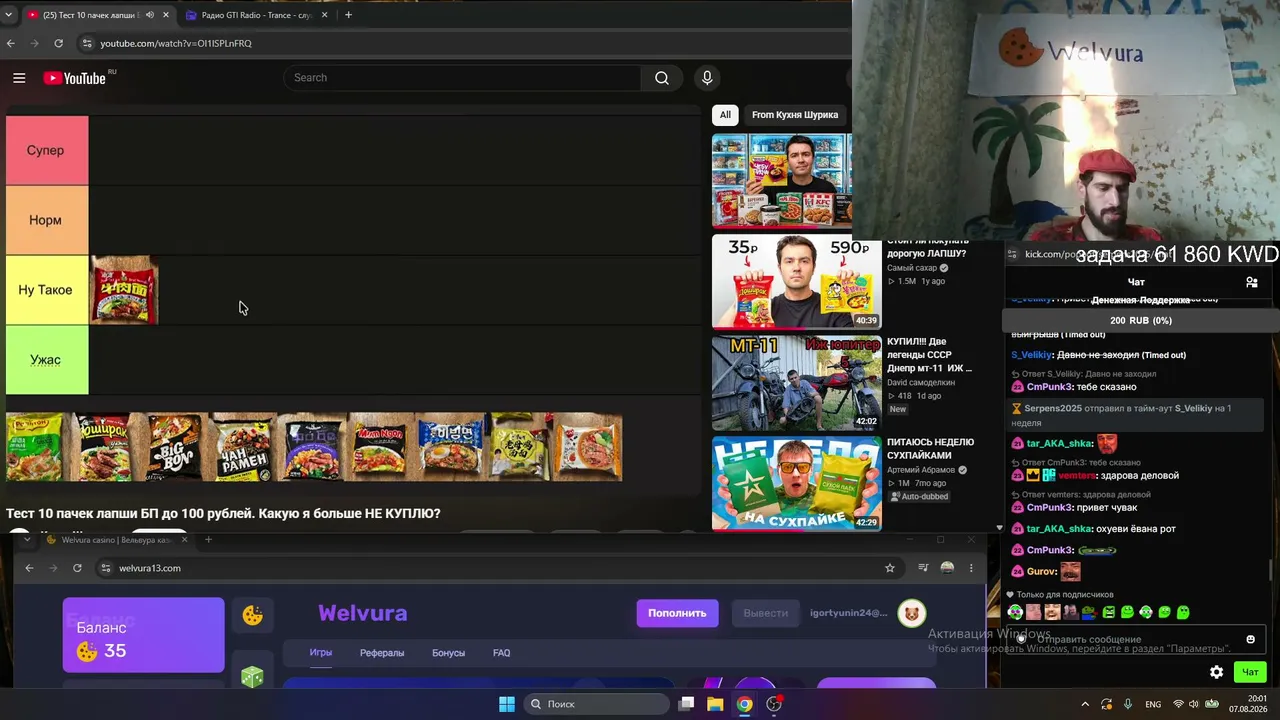
Task: Click the video title Тест 10 пачек лапши
Action: click(223, 513)
